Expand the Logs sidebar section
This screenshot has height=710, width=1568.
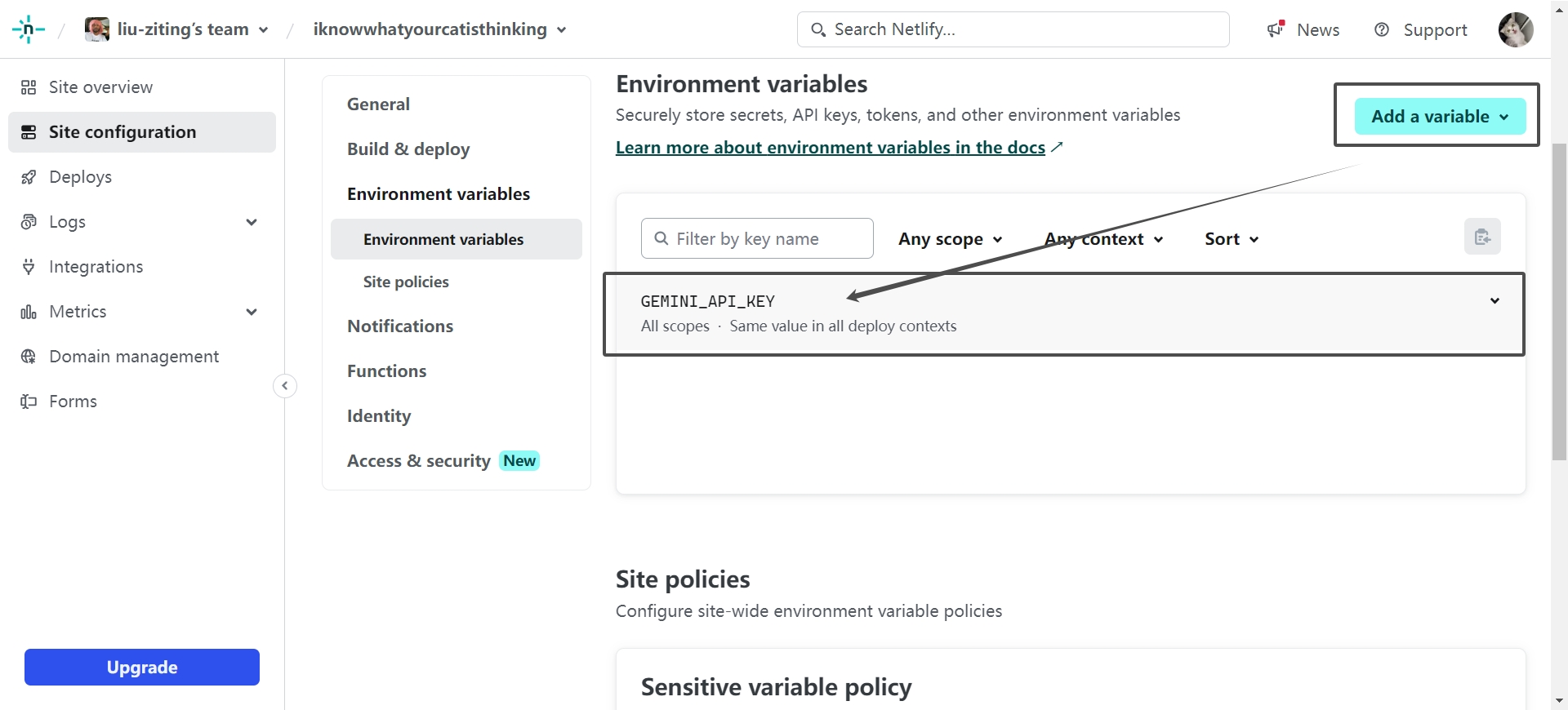tap(252, 222)
